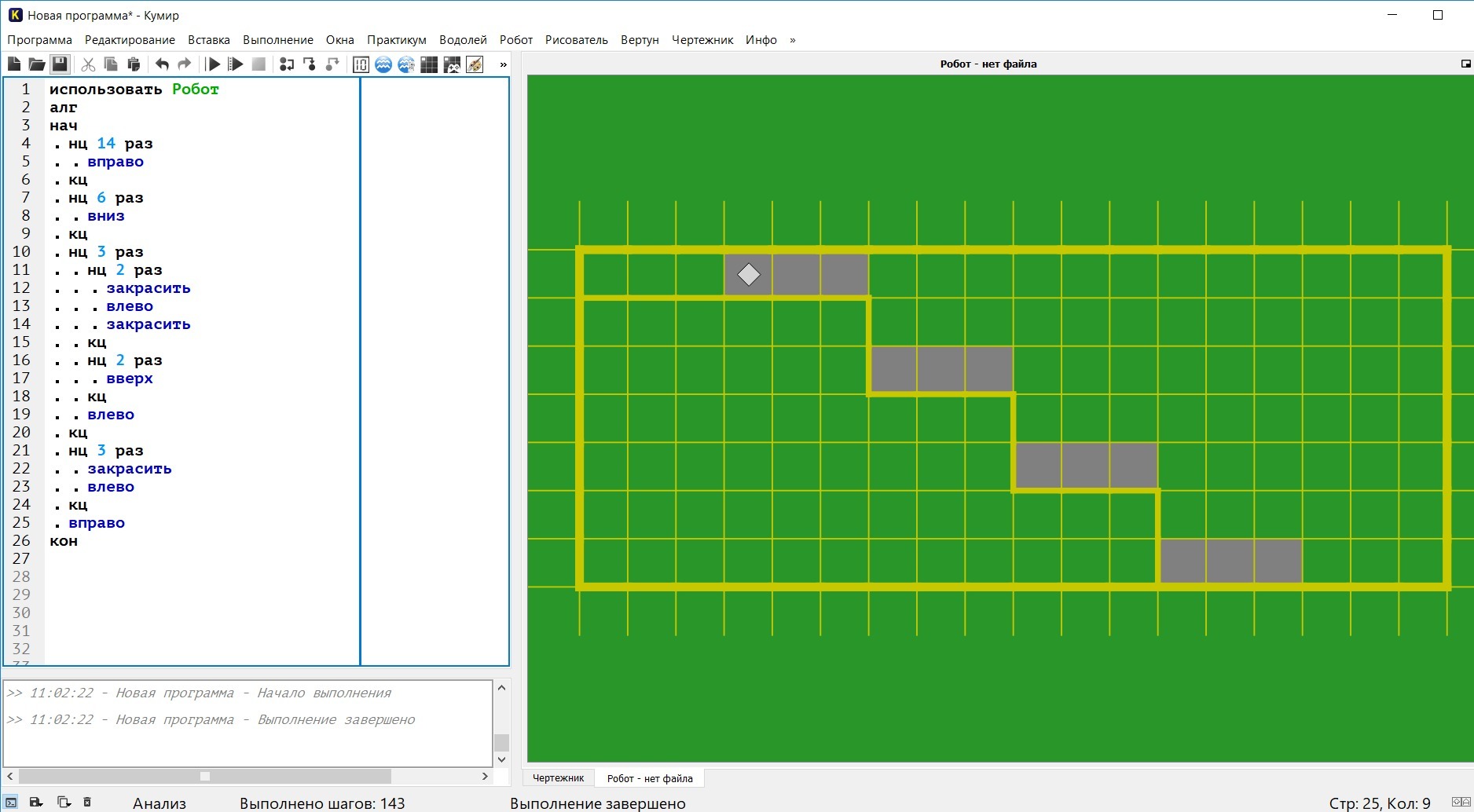Image resolution: width=1474 pixels, height=812 pixels.
Task: Open the Программа menu
Action: [40, 40]
